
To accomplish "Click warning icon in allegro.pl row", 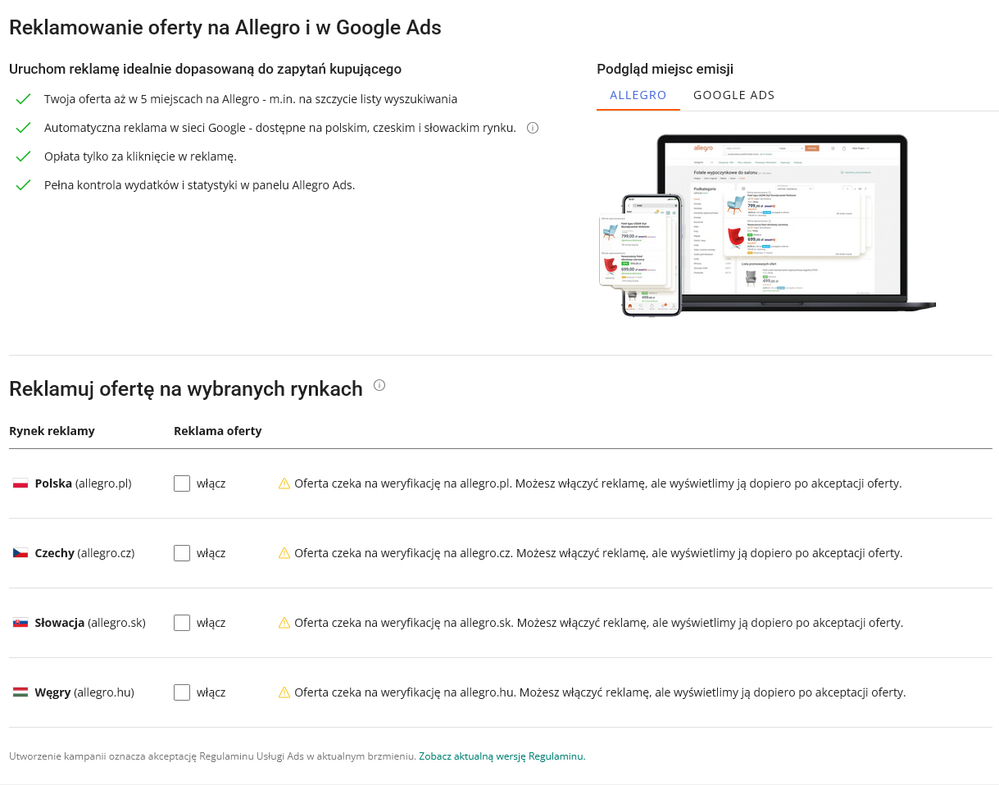I will tap(284, 484).
